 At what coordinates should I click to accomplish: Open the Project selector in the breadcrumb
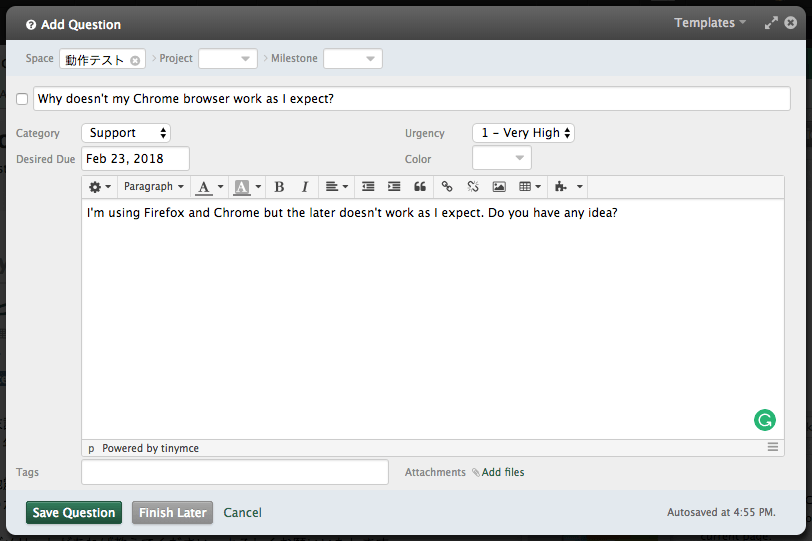pyautogui.click(x=228, y=59)
